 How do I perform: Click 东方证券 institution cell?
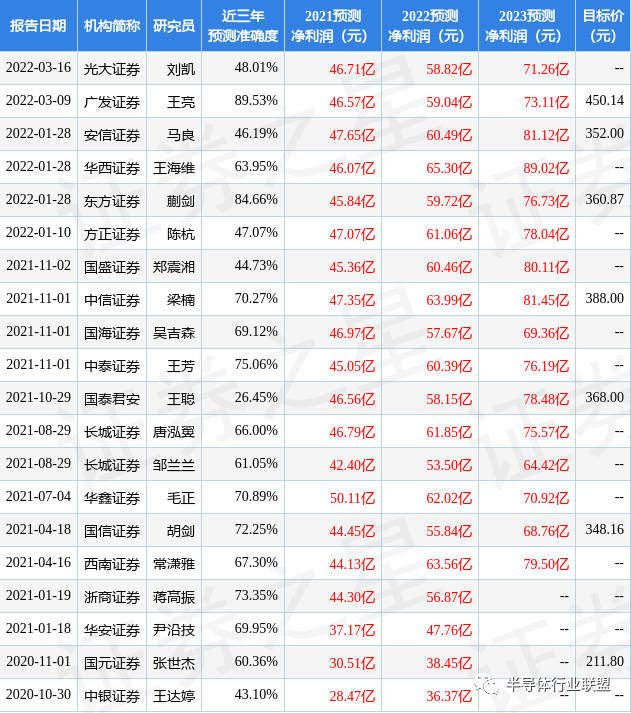(x=112, y=201)
